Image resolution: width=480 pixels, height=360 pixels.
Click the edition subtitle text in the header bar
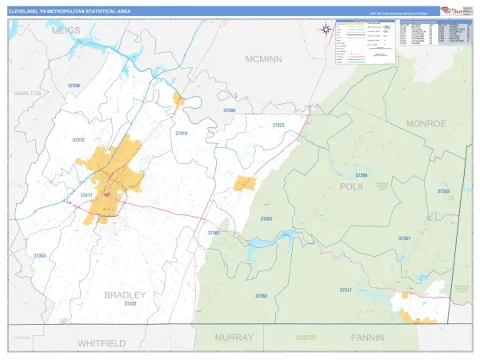click(x=398, y=14)
